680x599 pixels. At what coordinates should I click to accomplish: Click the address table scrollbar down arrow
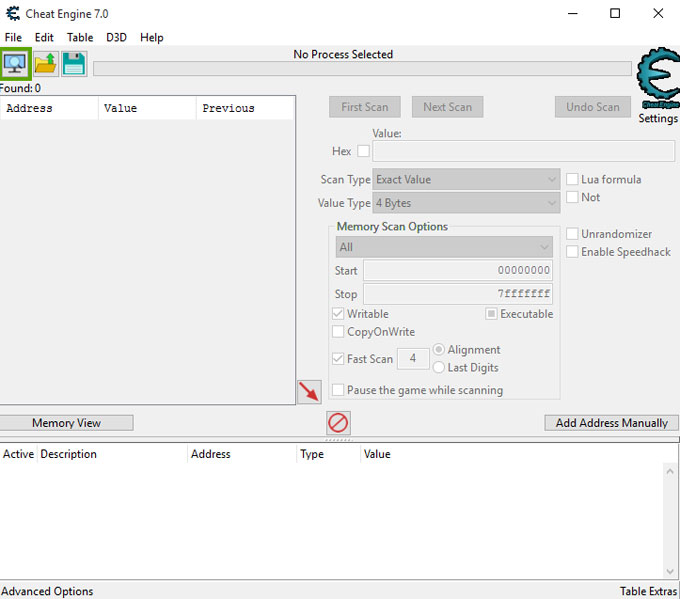(670, 571)
